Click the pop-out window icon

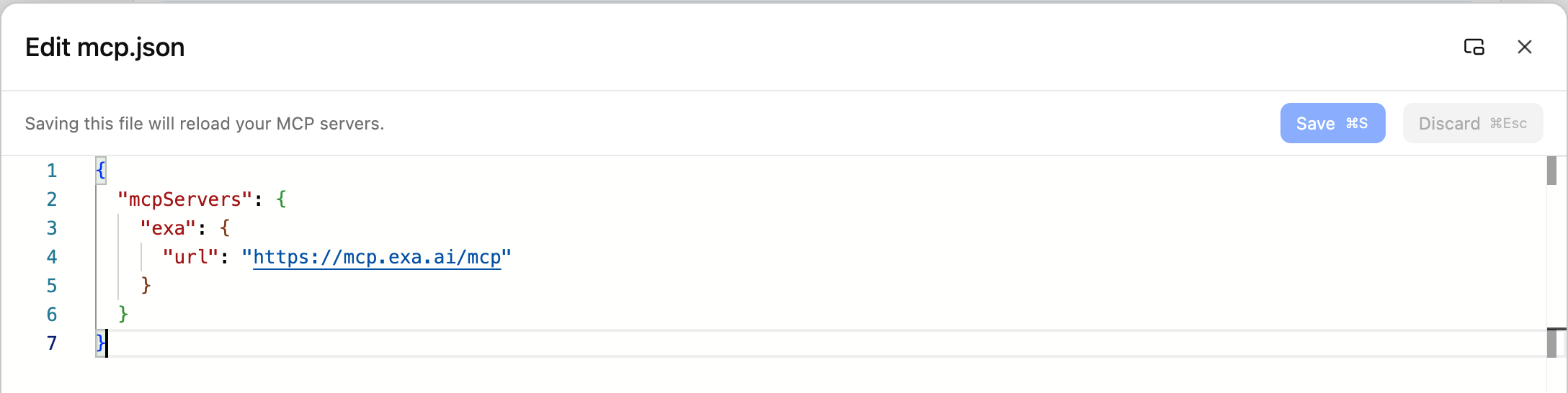(1474, 48)
